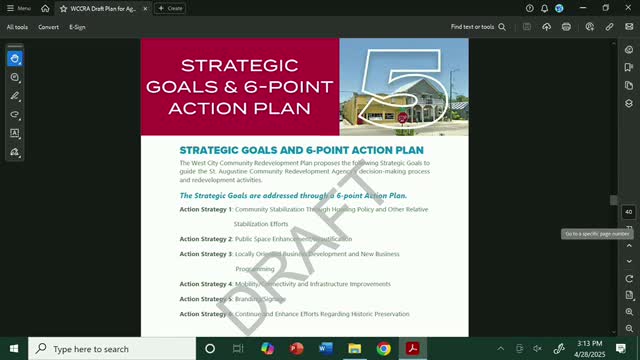Open the Help question mark icon

(x=529, y=8)
